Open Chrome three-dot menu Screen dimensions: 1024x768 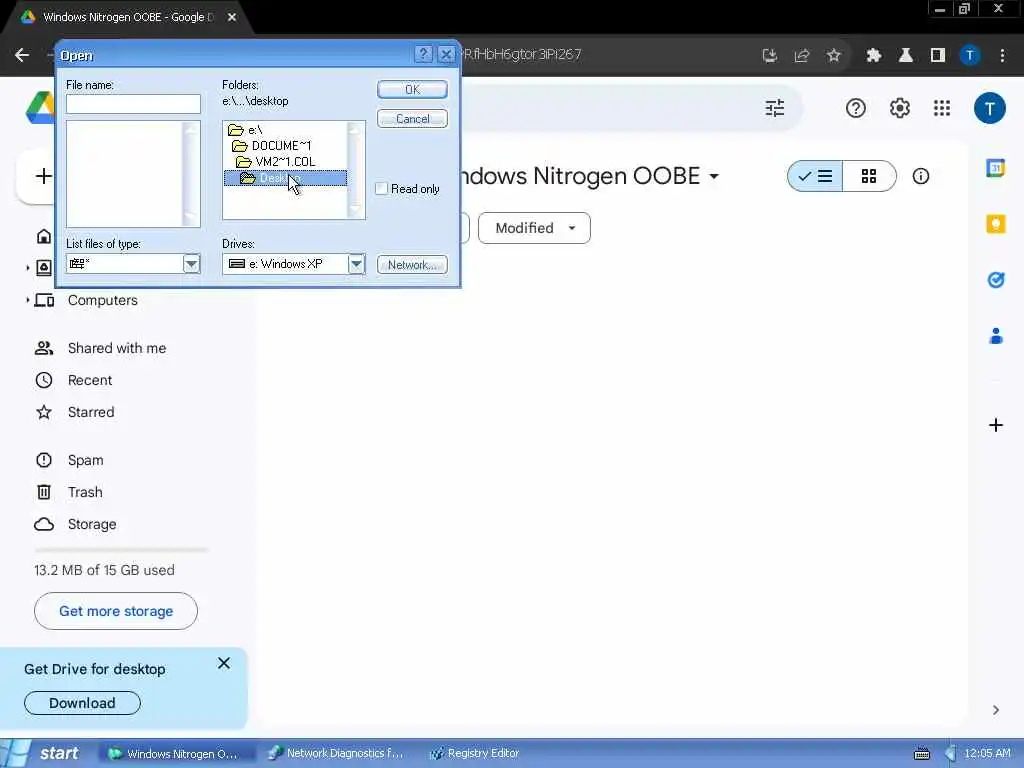pos(1002,56)
